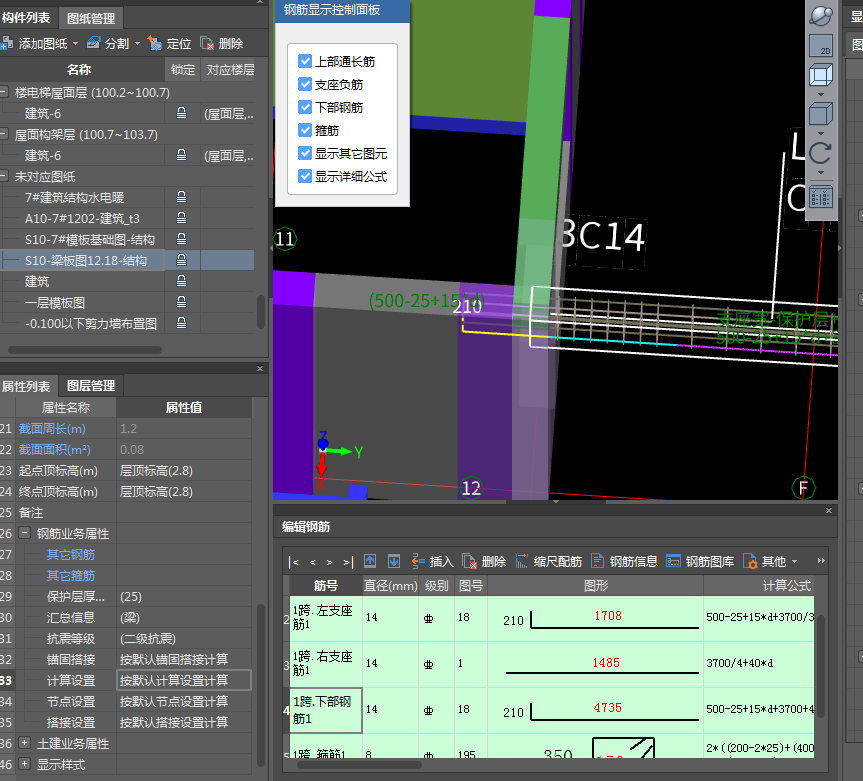Viewport: 863px width, 781px height.
Task: Switch to 图层管理 tab
Action: point(91,386)
